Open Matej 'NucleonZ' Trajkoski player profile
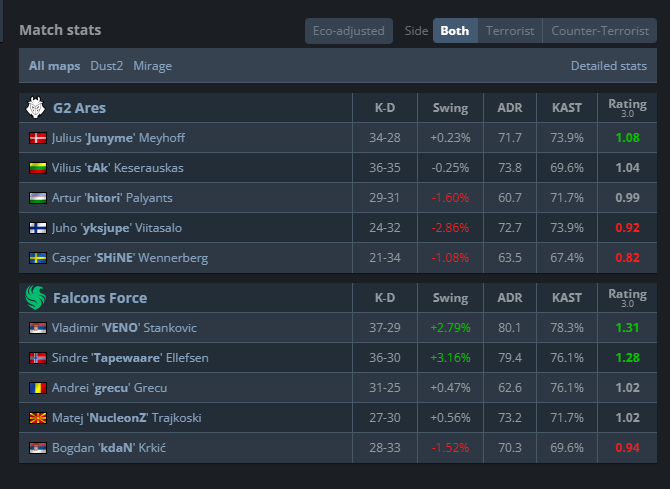Screen dimensions: 670x489 126,418
